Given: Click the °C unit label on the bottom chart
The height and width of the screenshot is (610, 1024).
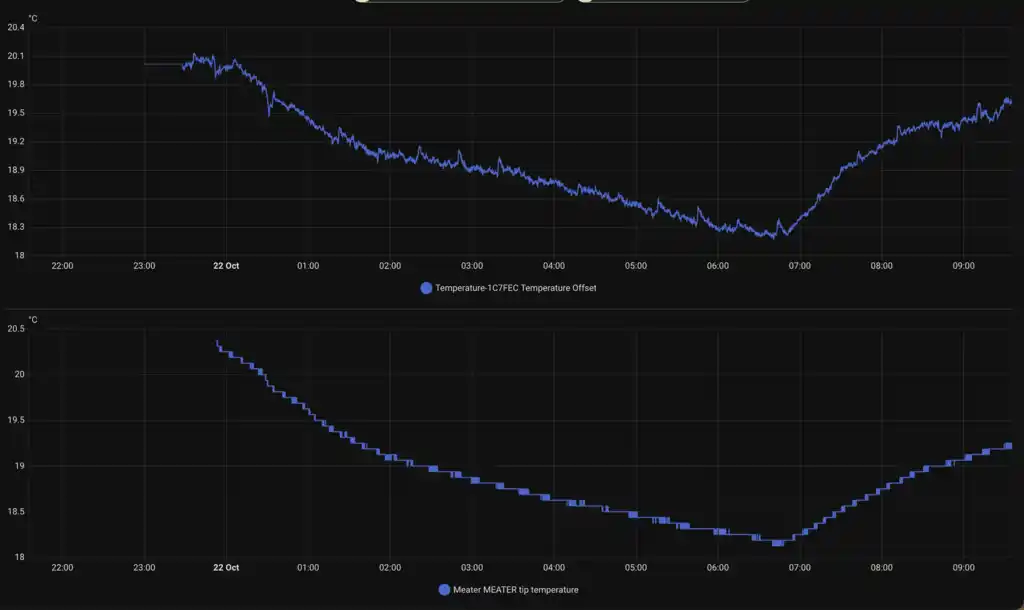Looking at the screenshot, I should point(33,320).
